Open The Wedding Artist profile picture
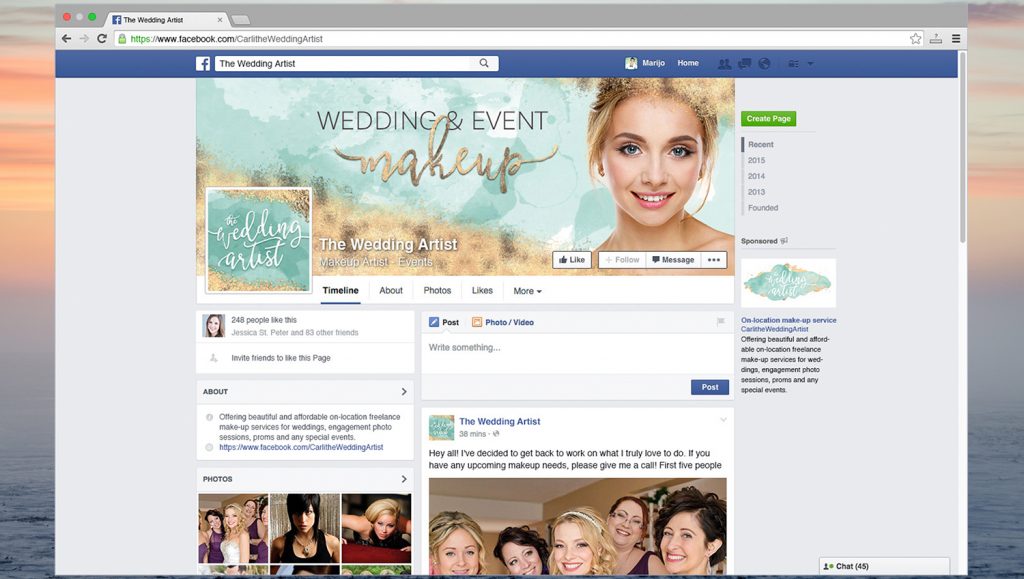Image resolution: width=1024 pixels, height=579 pixels. [x=259, y=240]
